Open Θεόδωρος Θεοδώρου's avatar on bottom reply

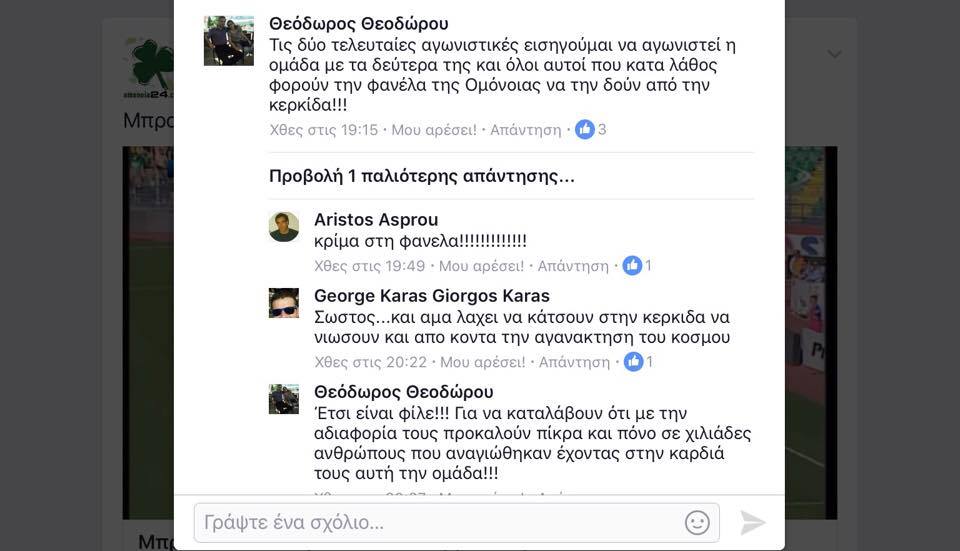click(284, 399)
